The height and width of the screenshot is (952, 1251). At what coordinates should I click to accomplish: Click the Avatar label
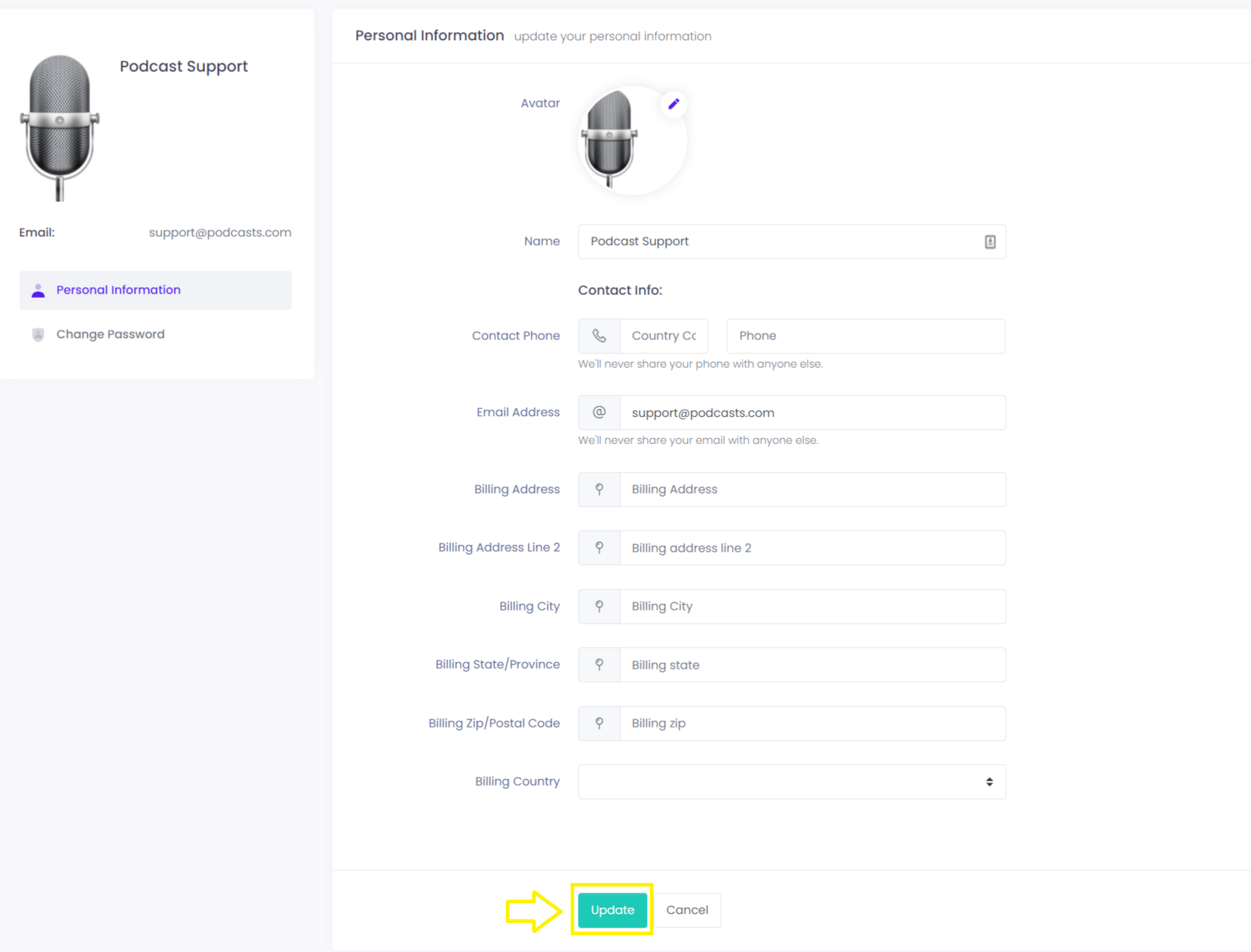click(x=540, y=103)
